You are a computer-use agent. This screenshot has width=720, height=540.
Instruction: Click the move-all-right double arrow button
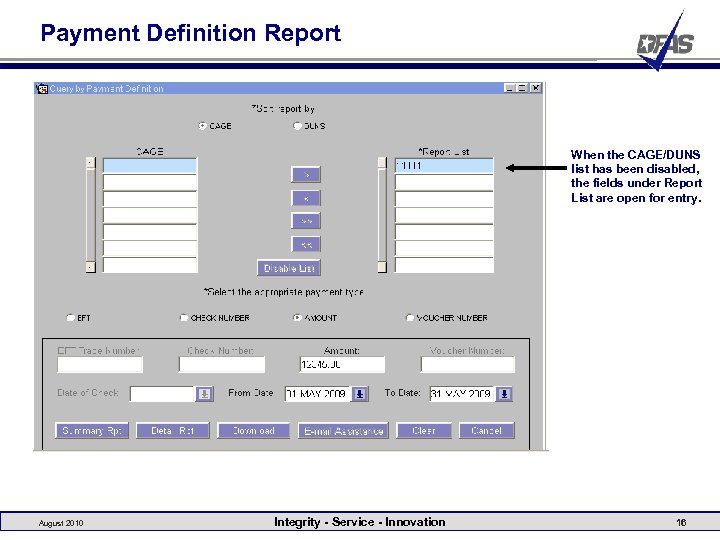coord(306,221)
